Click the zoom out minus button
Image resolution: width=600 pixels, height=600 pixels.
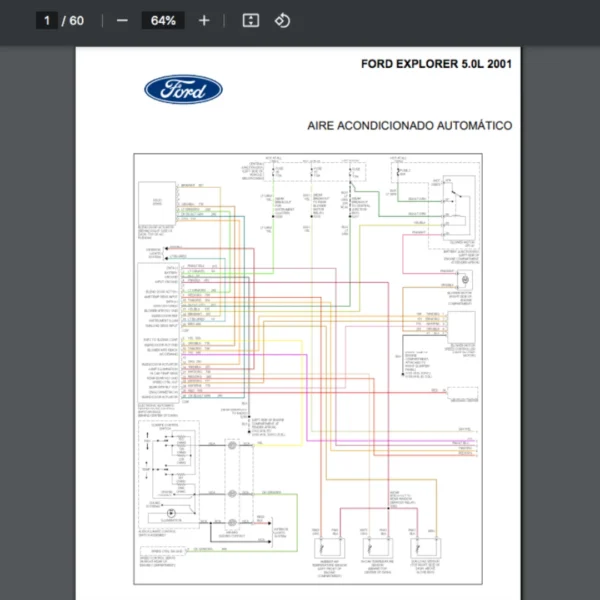tap(122, 20)
